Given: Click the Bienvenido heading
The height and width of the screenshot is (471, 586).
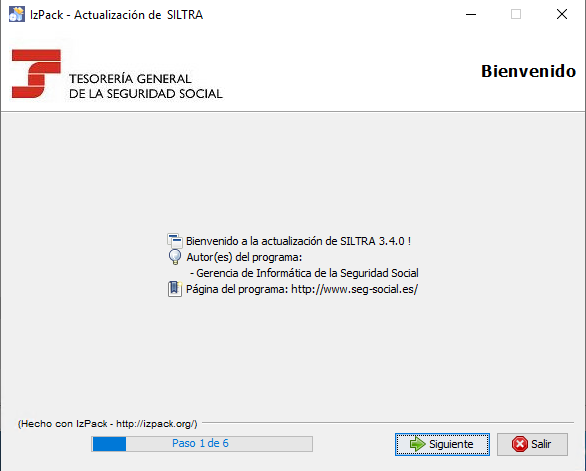Looking at the screenshot, I should (528, 71).
